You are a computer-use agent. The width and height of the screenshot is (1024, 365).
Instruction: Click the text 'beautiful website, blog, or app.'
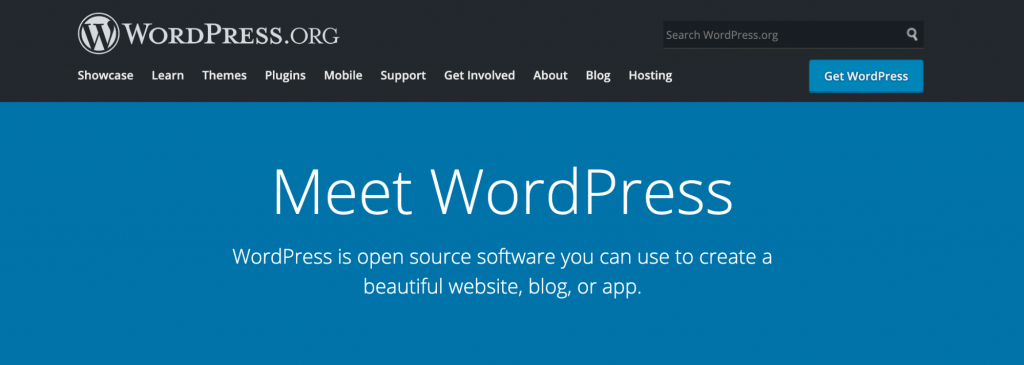click(502, 287)
